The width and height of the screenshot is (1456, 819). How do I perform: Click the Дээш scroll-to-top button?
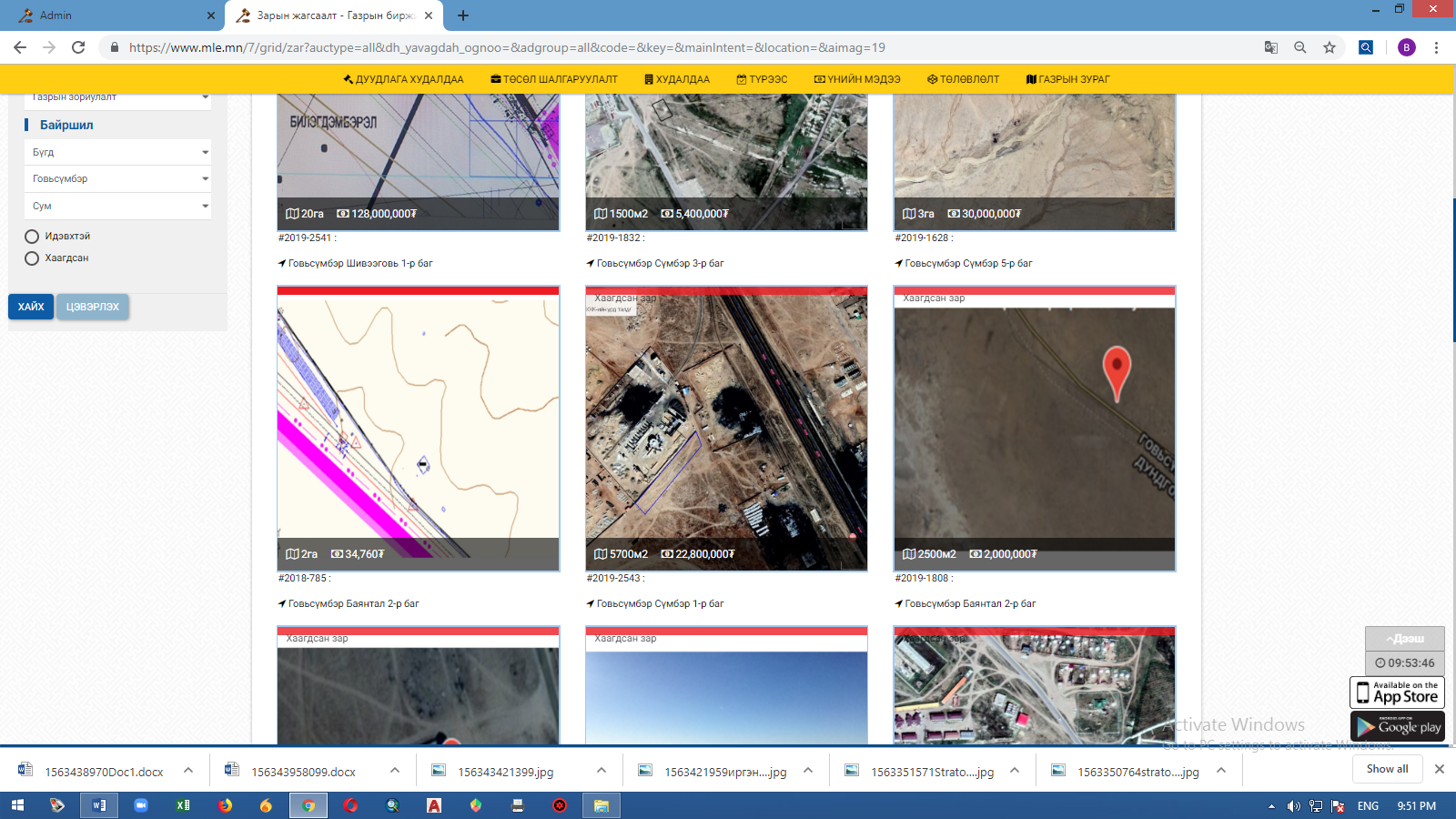(x=1405, y=639)
